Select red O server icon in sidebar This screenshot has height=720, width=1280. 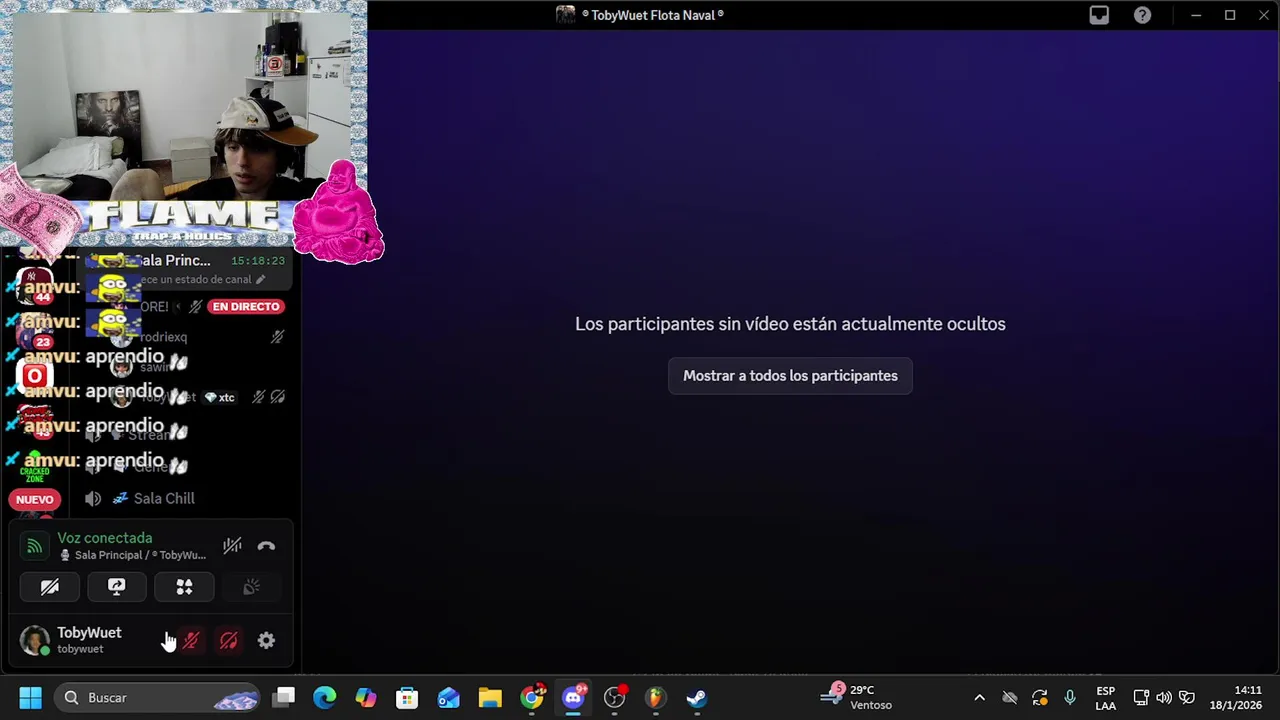34,376
